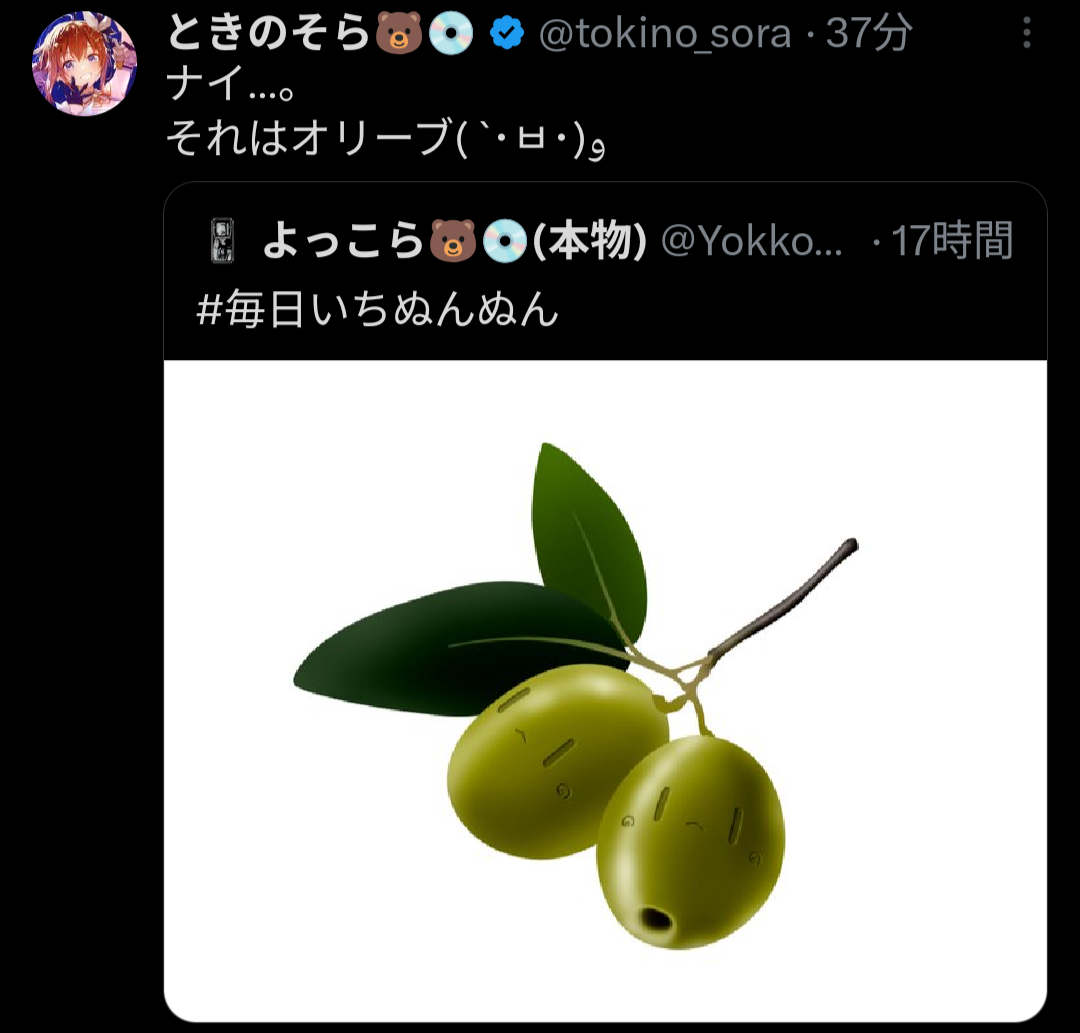Click the CD emoji in Sora's name
The width and height of the screenshot is (1080, 1033).
click(451, 33)
